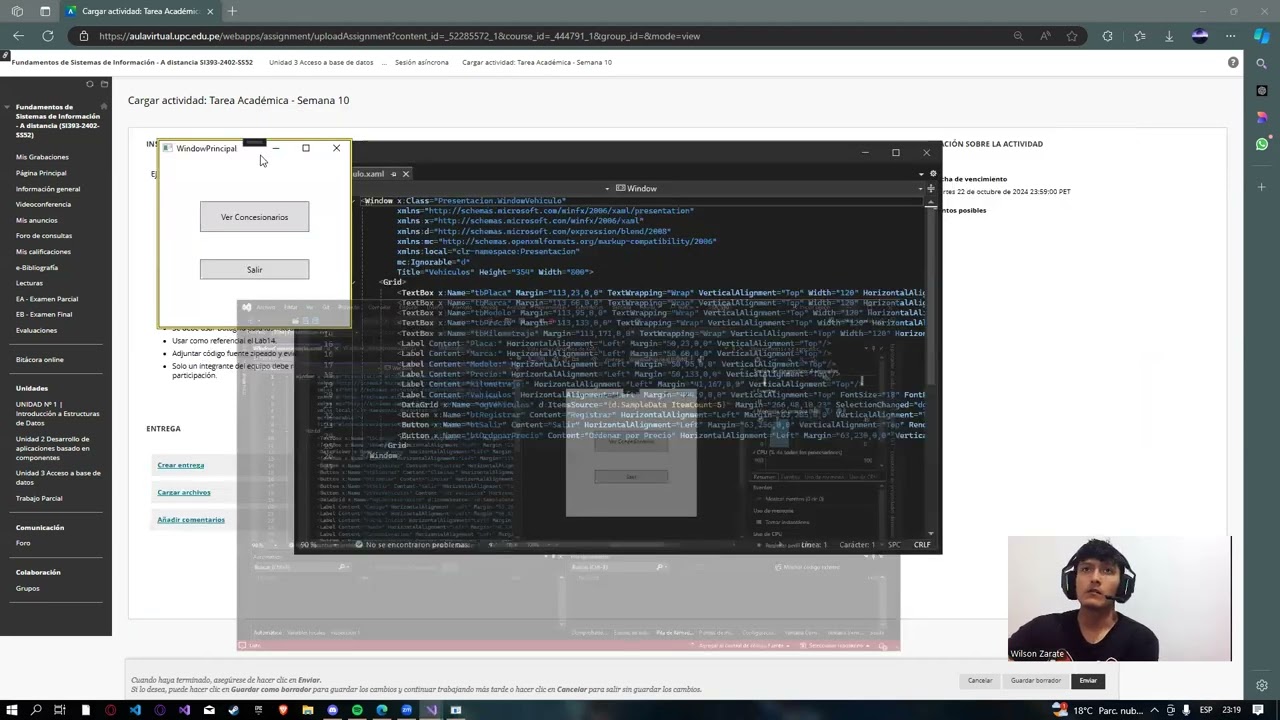Open Grupos under Colaboración

pos(28,588)
